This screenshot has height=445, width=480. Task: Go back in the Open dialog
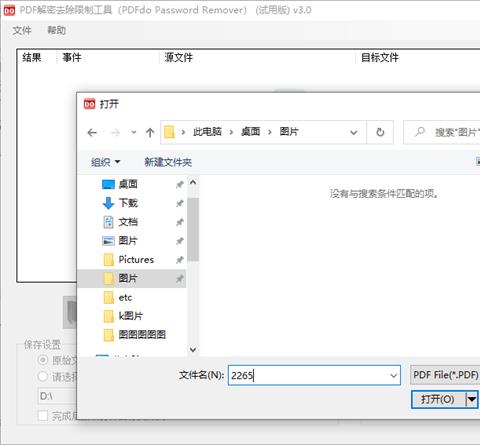tap(92, 133)
